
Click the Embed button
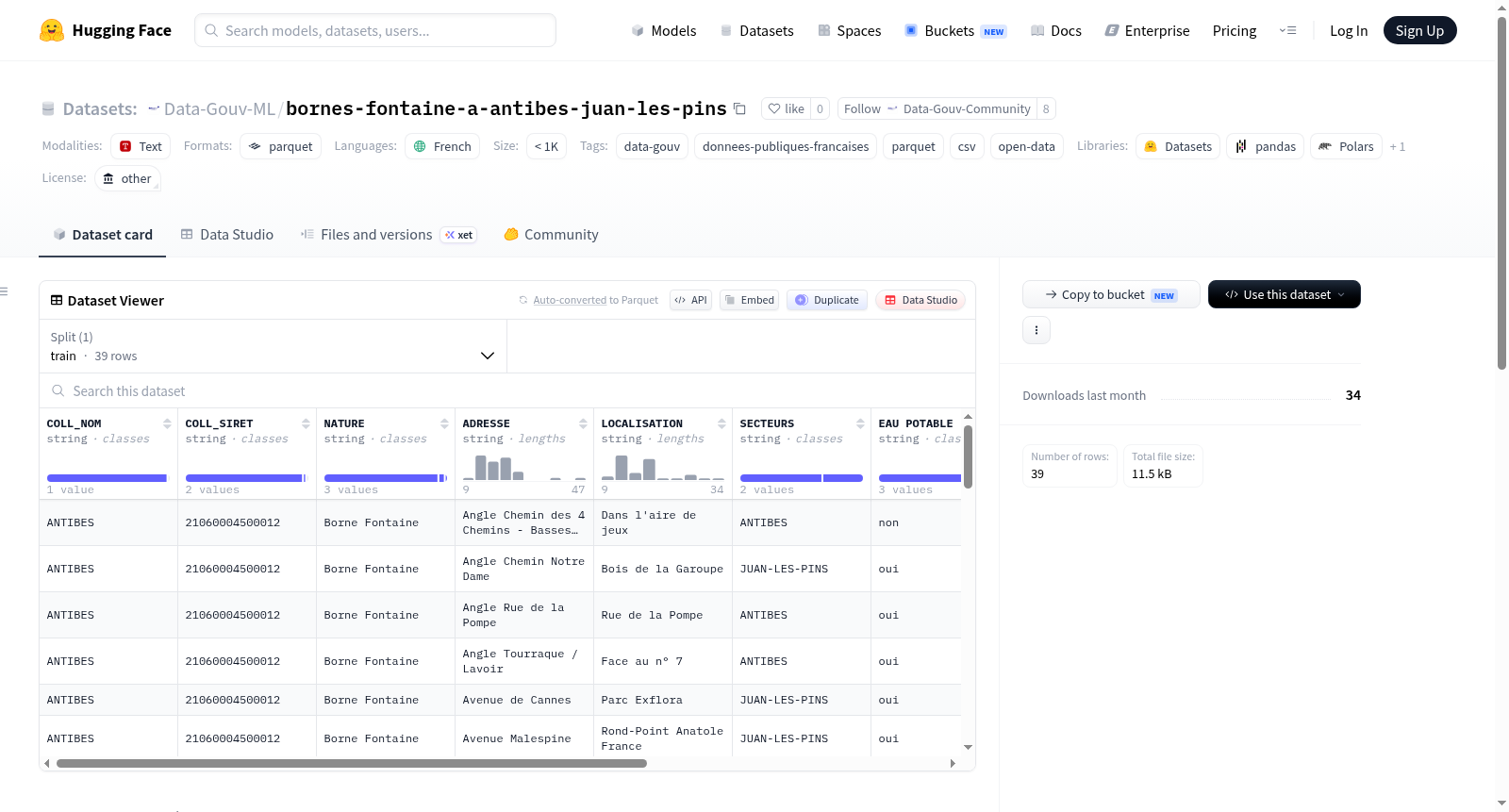tap(749, 300)
